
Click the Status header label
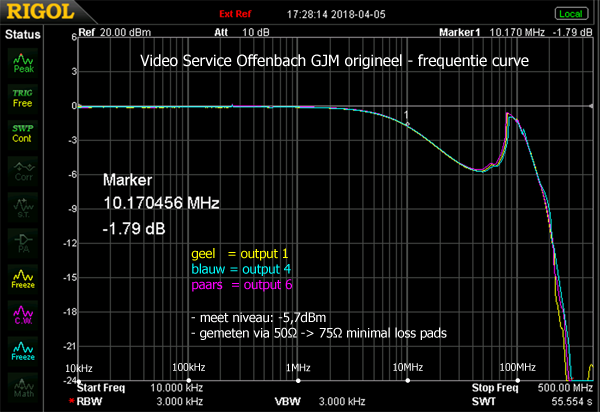tap(23, 35)
